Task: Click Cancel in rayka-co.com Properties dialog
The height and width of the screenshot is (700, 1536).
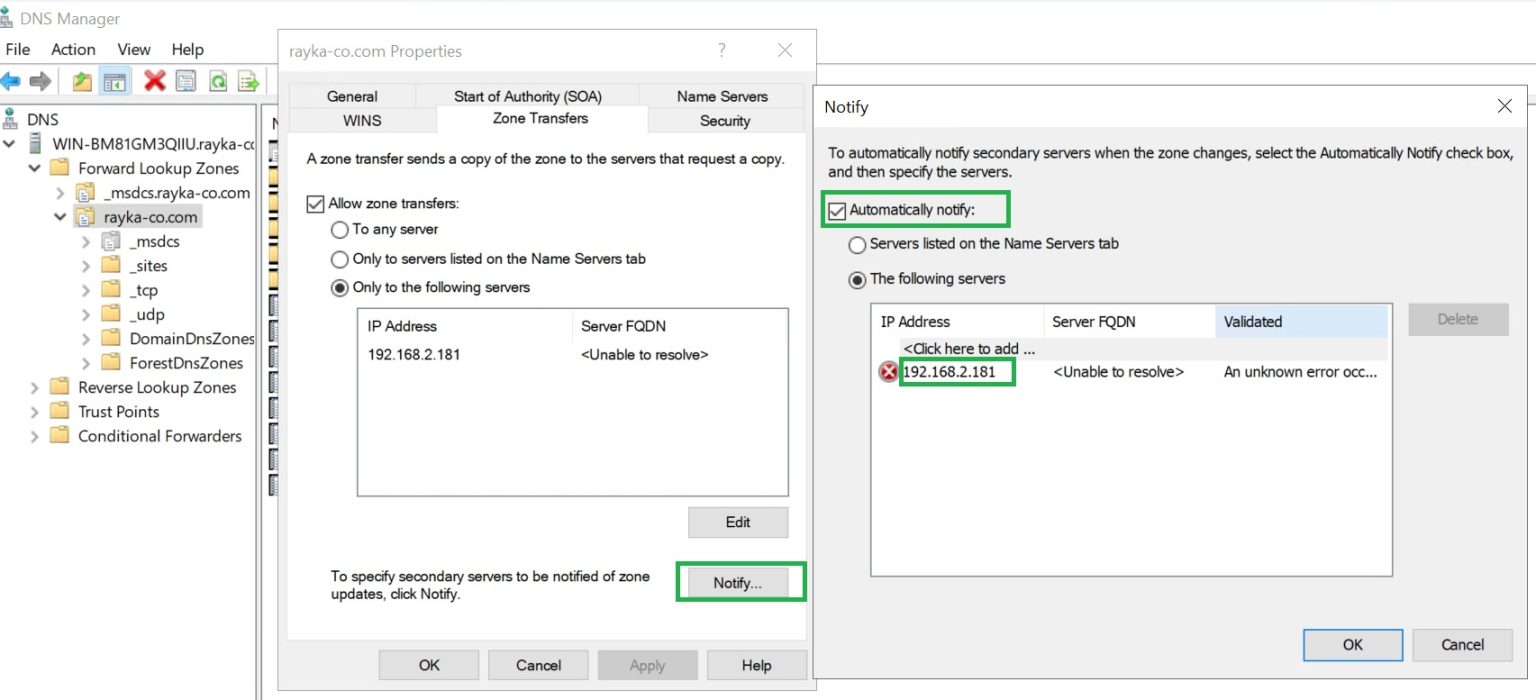Action: (538, 665)
